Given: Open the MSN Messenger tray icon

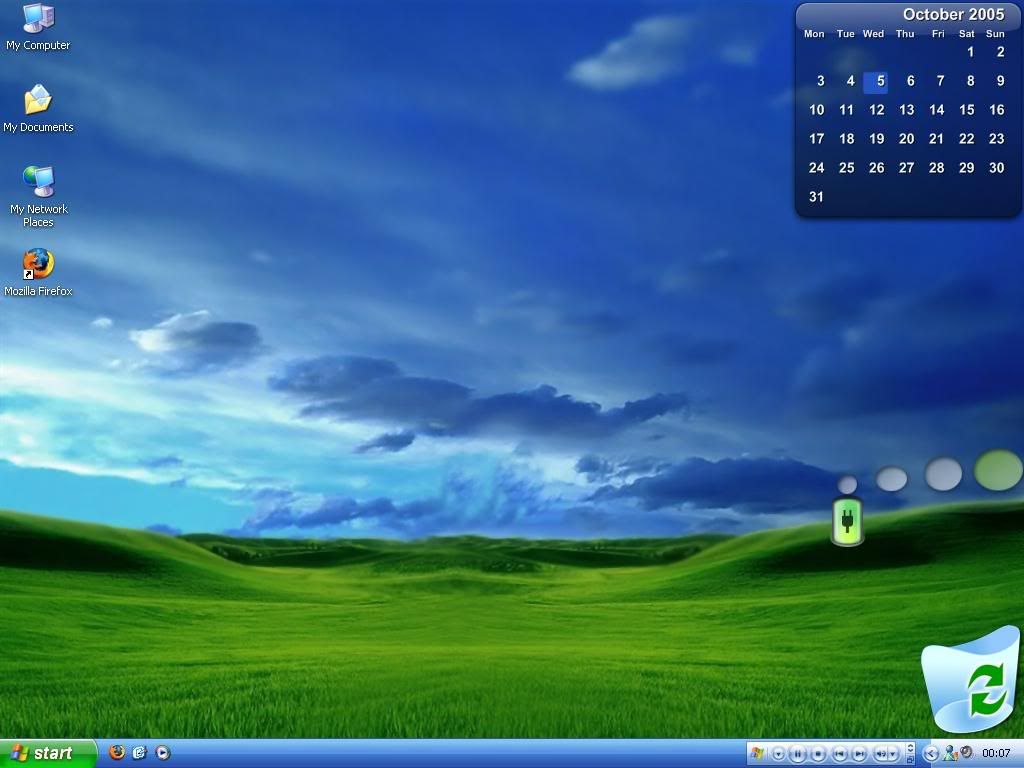Looking at the screenshot, I should (x=950, y=753).
